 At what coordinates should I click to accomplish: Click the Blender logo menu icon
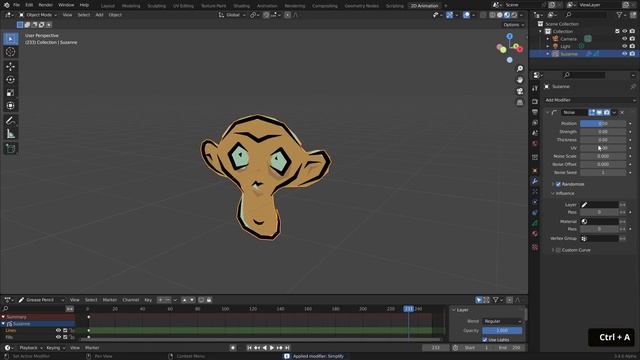(x=6, y=5)
